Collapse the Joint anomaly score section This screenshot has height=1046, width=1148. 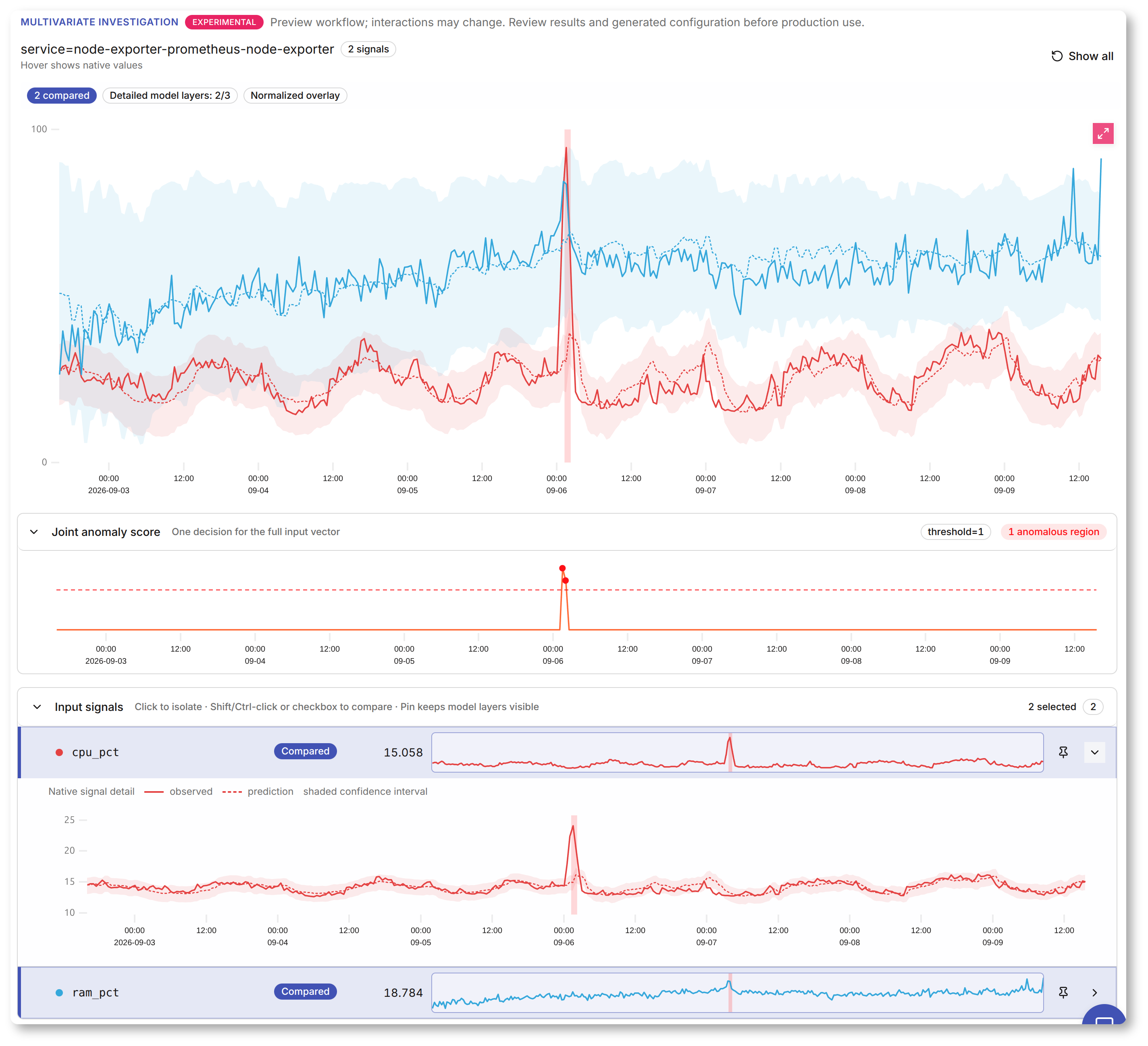click(34, 531)
